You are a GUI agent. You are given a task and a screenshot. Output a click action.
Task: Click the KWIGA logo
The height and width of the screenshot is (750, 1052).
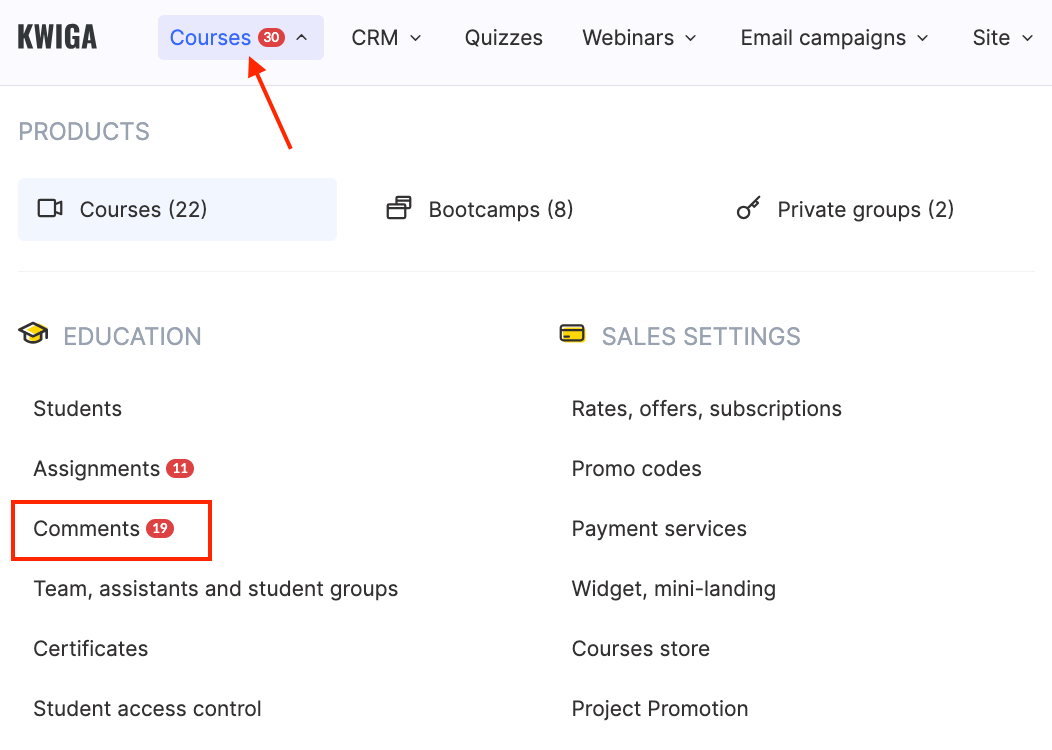(57, 38)
